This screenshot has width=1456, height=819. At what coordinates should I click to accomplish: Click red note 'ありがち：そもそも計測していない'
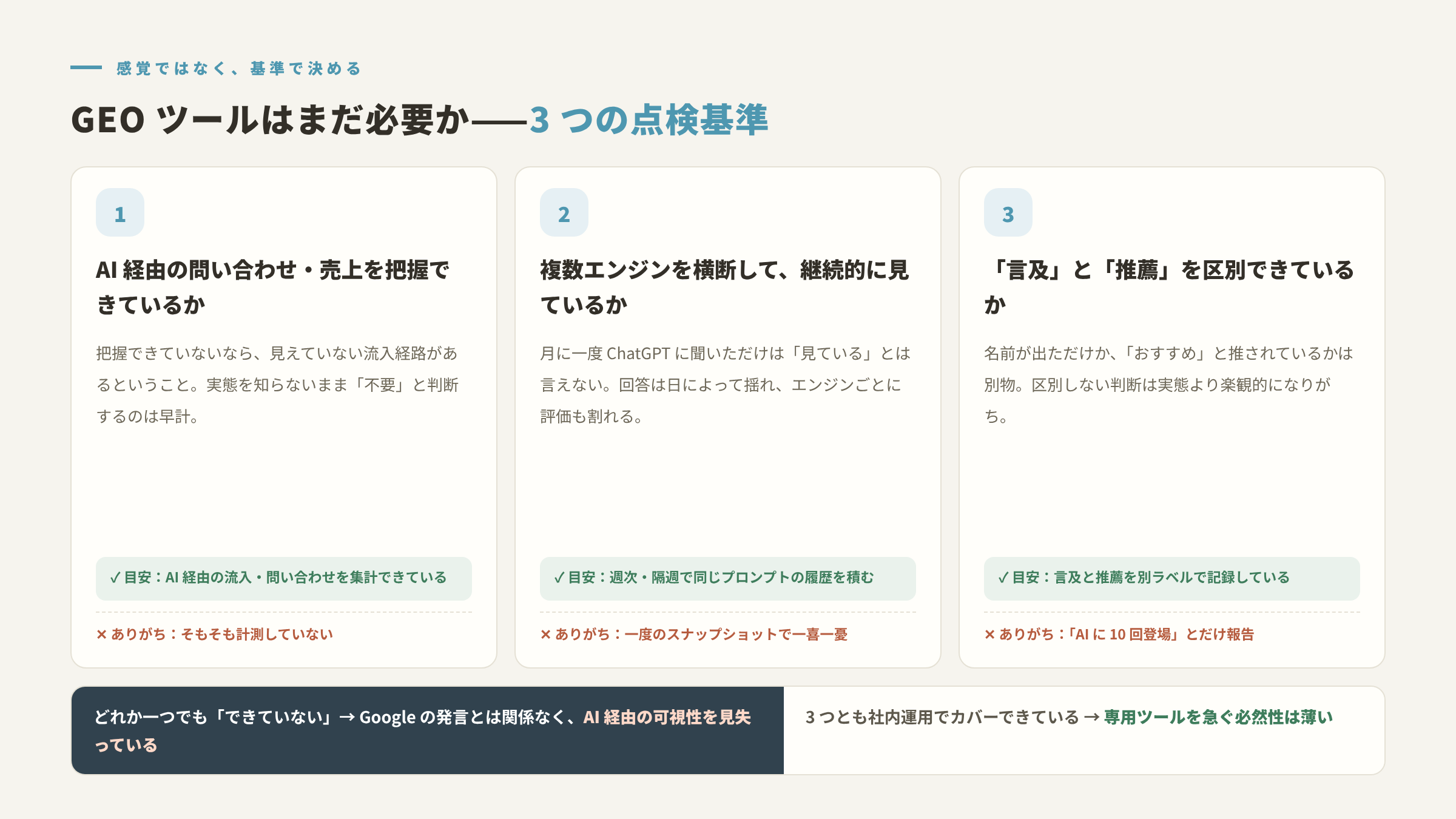click(x=215, y=634)
